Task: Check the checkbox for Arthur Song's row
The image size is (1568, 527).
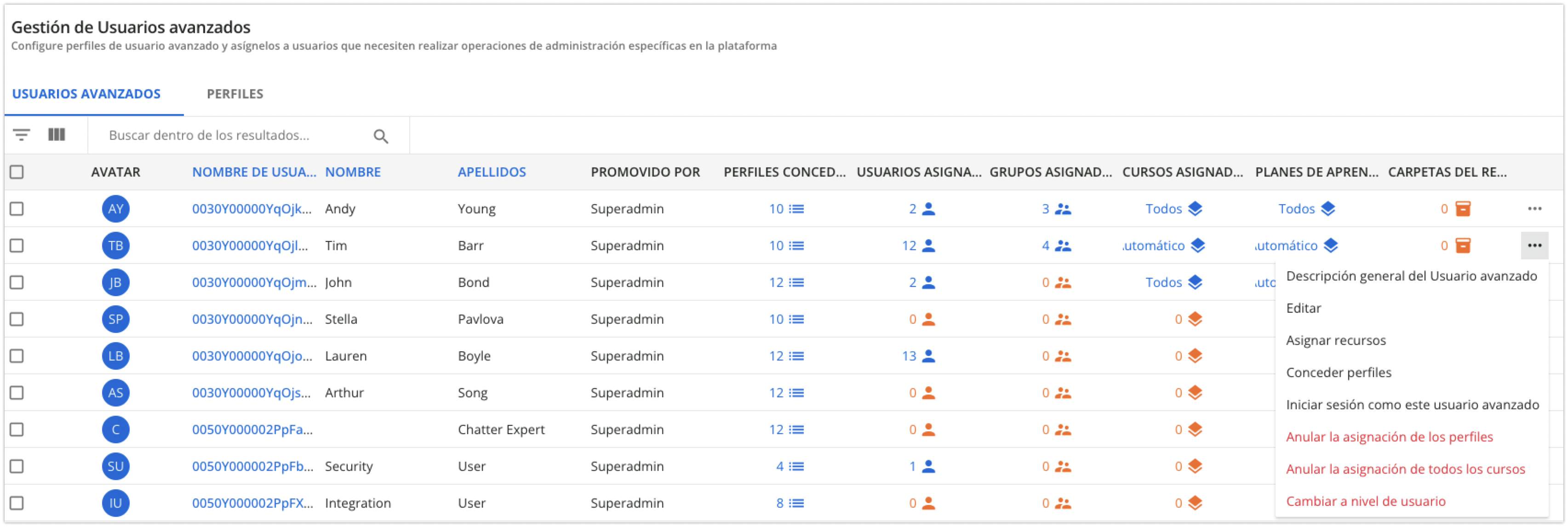Action: (17, 393)
